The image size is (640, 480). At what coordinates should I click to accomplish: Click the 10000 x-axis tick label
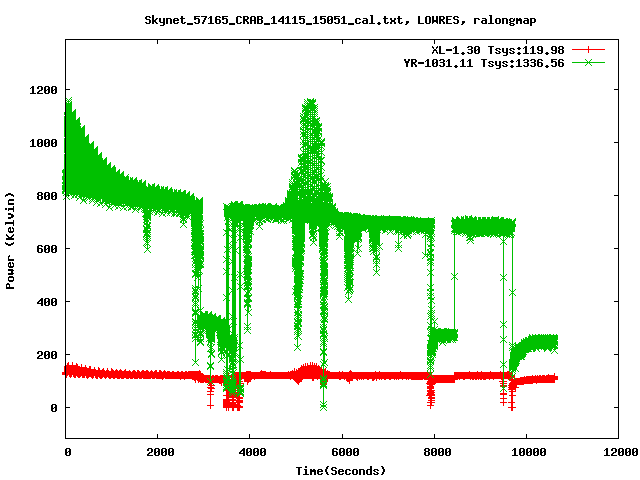pos(529,452)
